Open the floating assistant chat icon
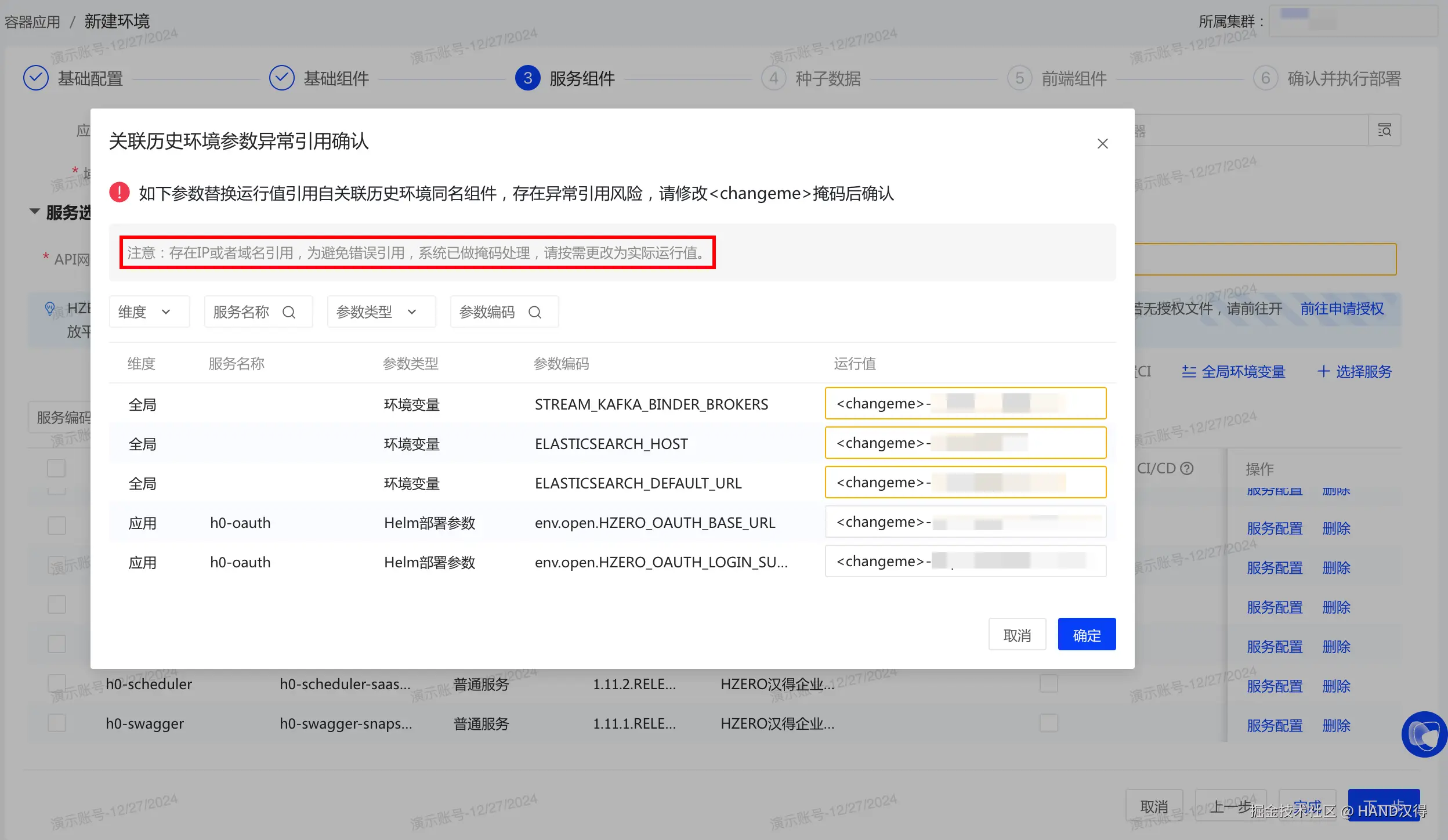1448x840 pixels. click(x=1424, y=734)
